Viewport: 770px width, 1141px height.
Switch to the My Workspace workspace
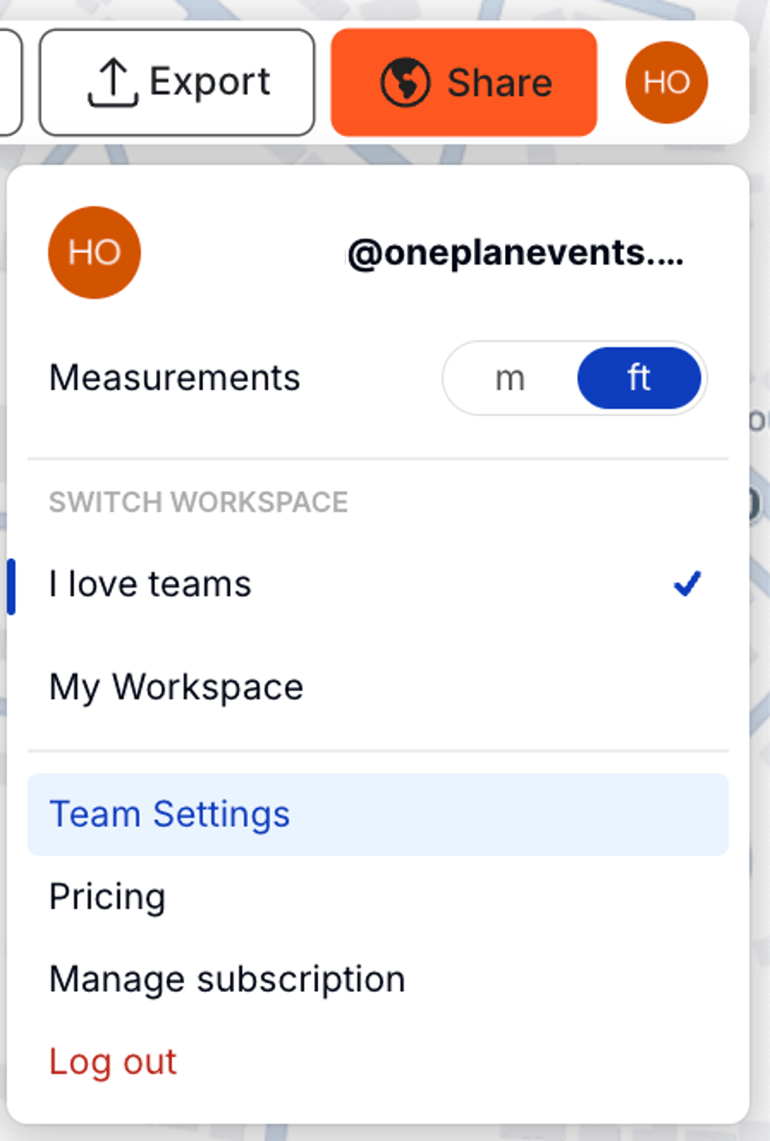coord(176,687)
